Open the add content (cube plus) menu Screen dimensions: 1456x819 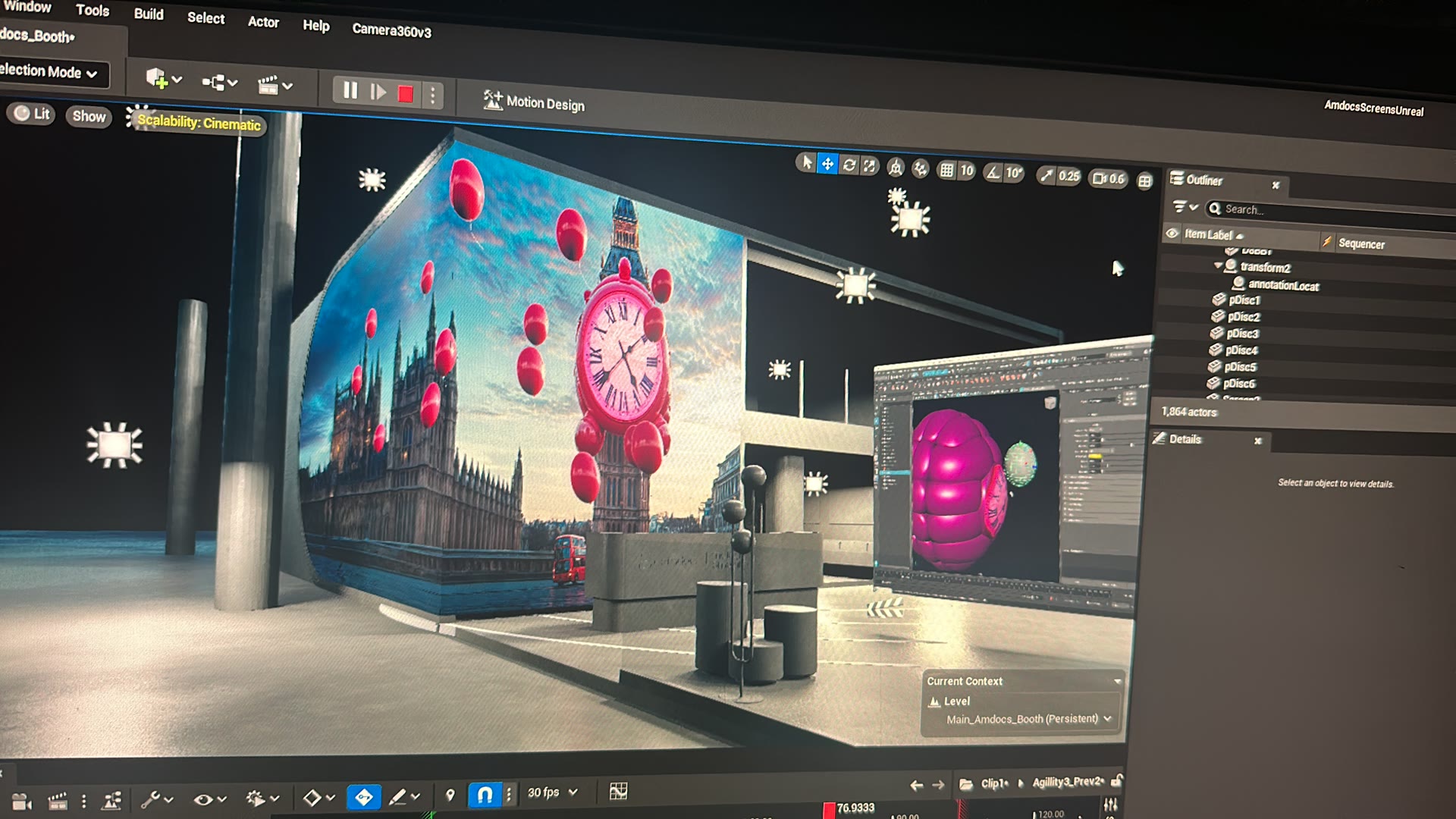[x=164, y=79]
